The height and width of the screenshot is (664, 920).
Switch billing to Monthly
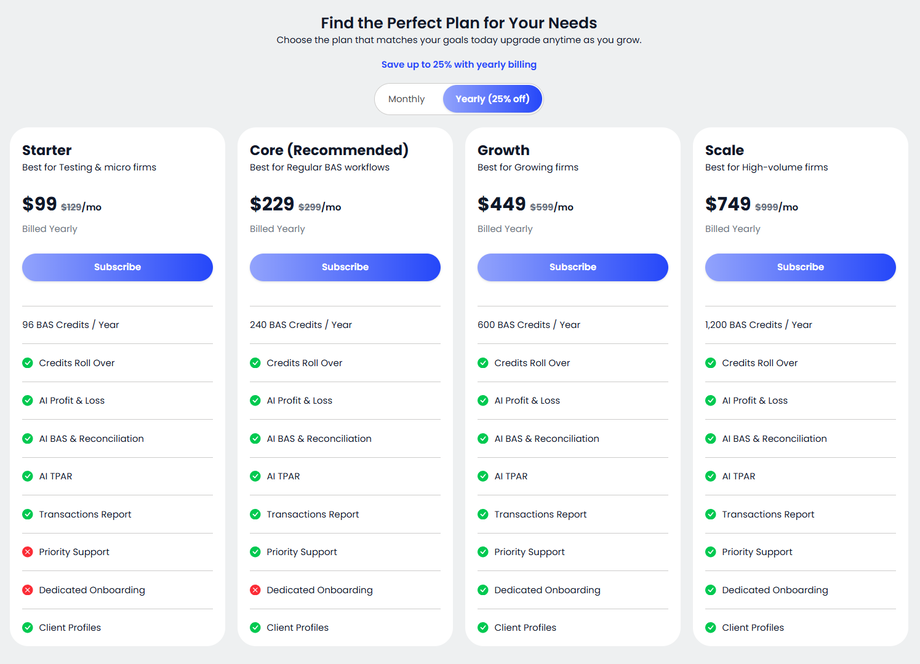[x=407, y=99]
